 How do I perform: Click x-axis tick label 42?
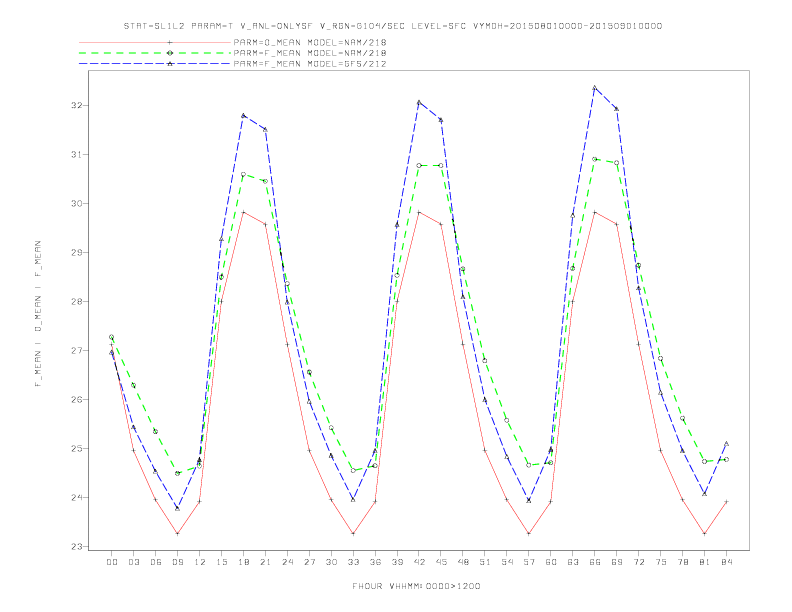(419, 562)
